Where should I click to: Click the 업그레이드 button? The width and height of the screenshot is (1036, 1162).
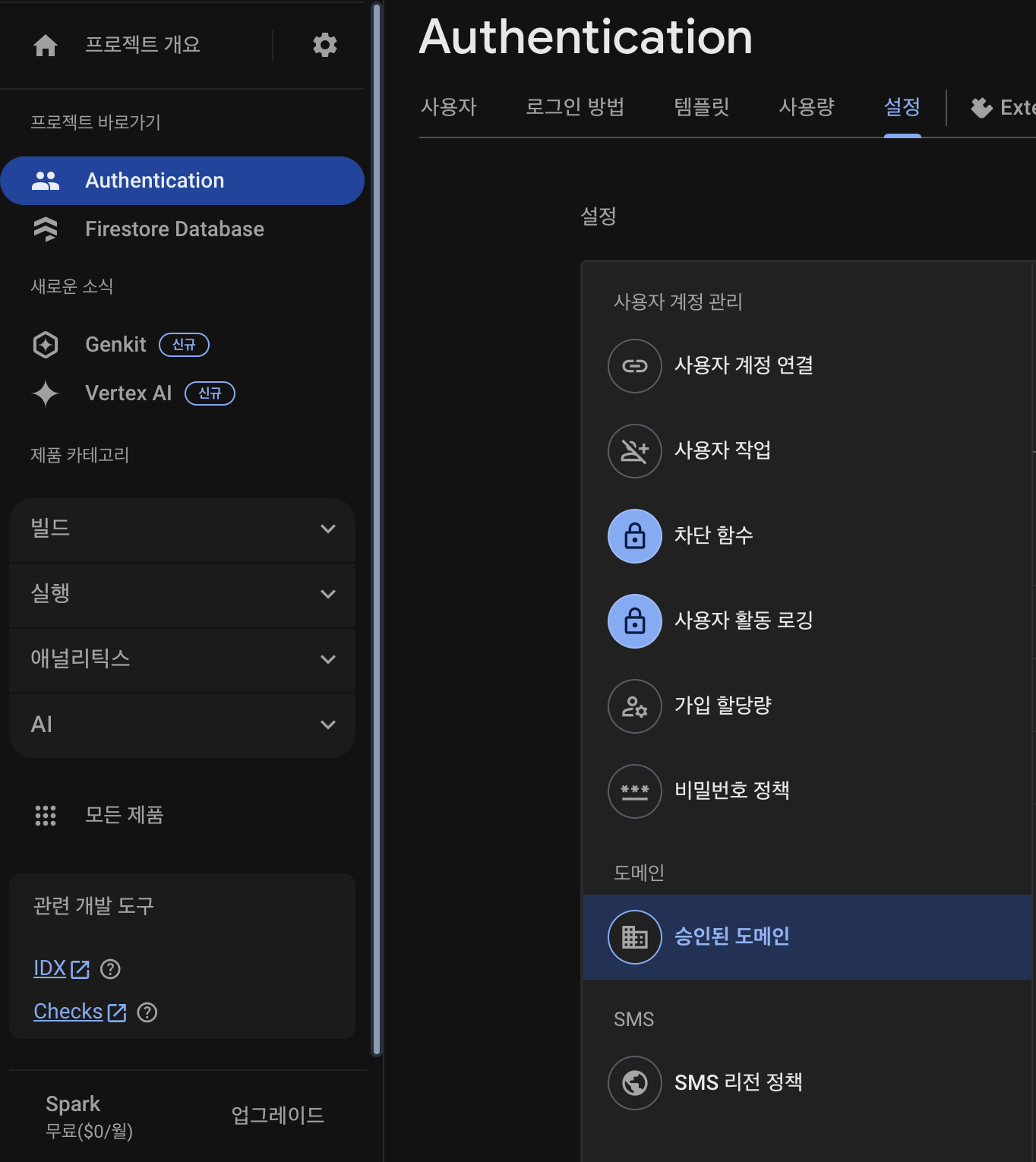point(278,1115)
